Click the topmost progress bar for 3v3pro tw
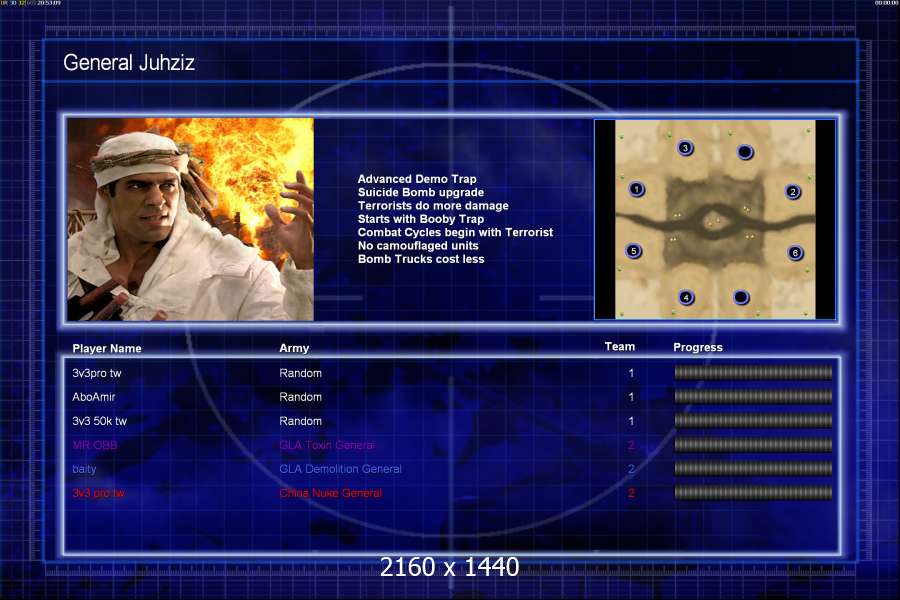This screenshot has height=600, width=900. (753, 373)
